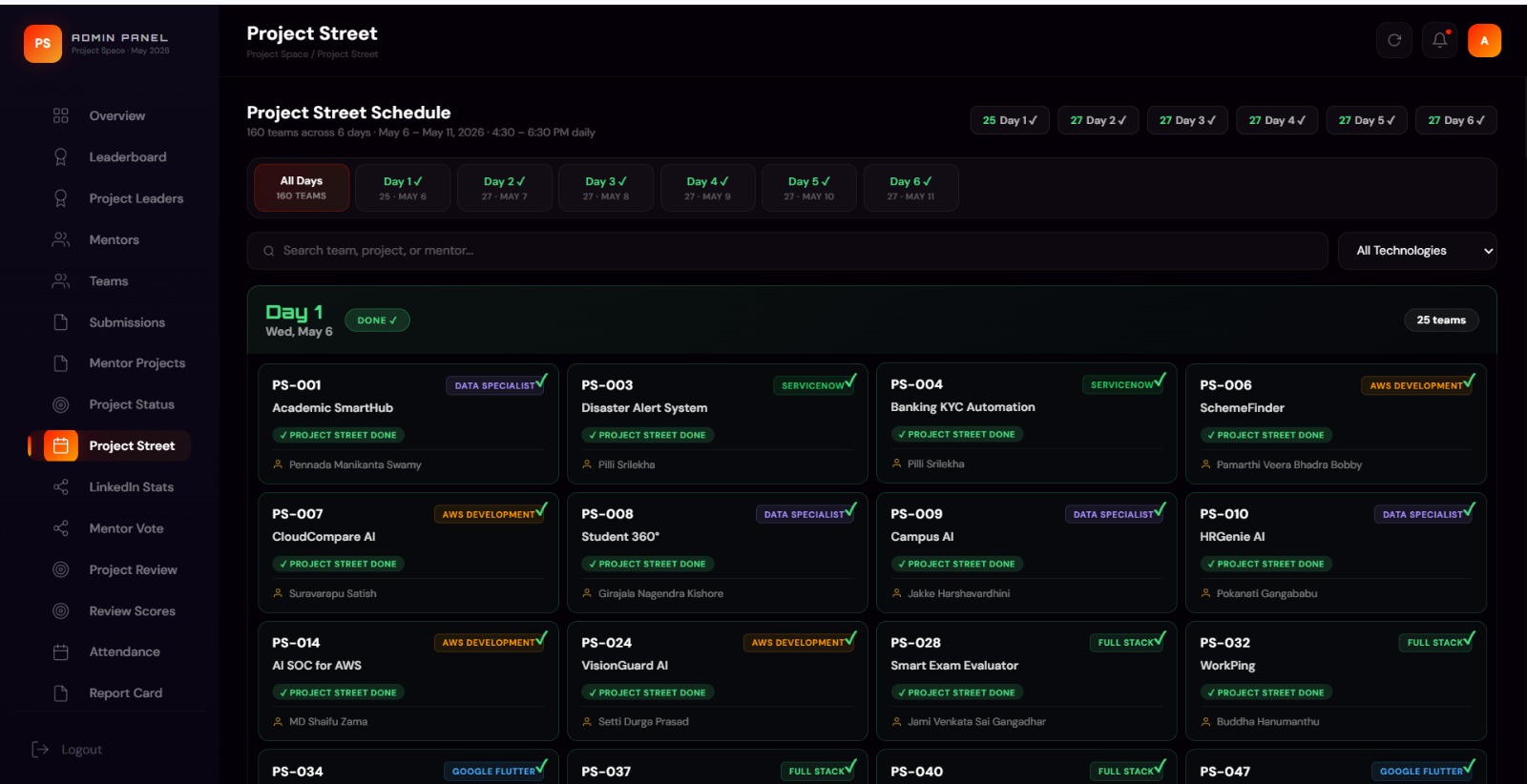1527x784 pixels.
Task: Open Overview grid icon
Action: (x=61, y=115)
